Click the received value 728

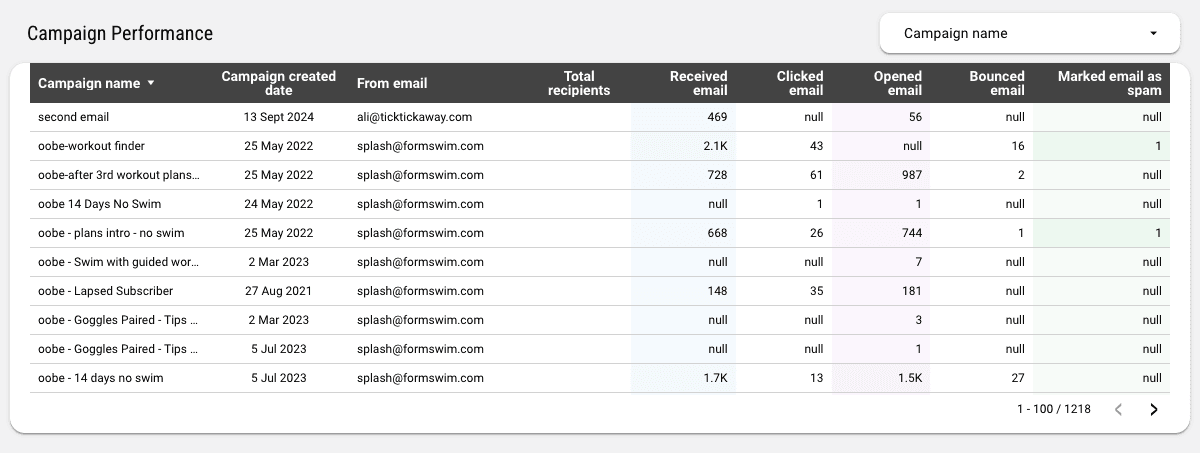[716, 175]
